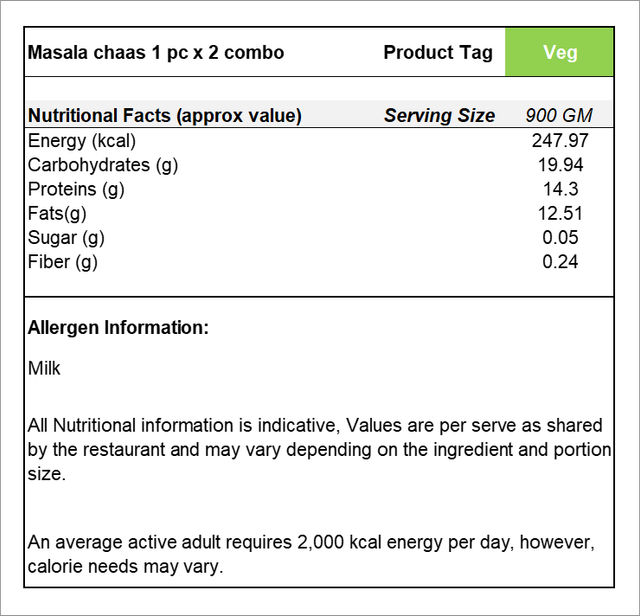The image size is (640, 616).
Task: Click the Product Tag label
Action: 438,53
